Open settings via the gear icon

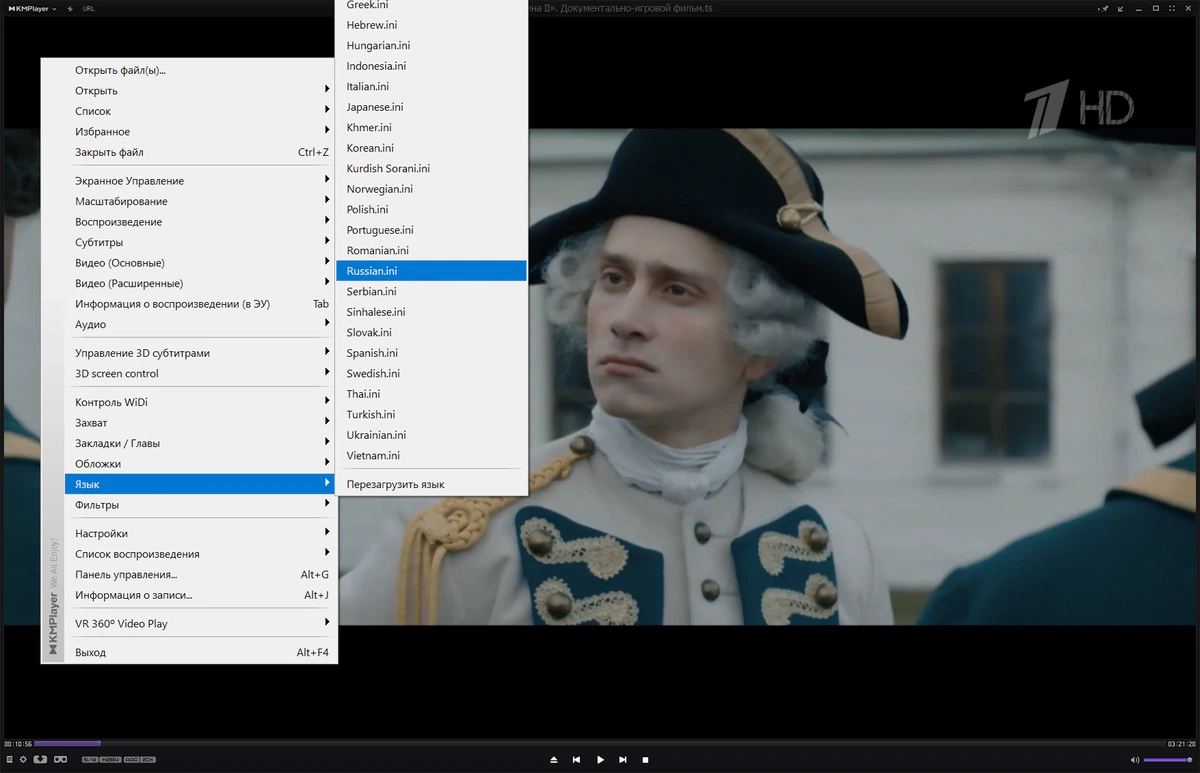point(23,760)
